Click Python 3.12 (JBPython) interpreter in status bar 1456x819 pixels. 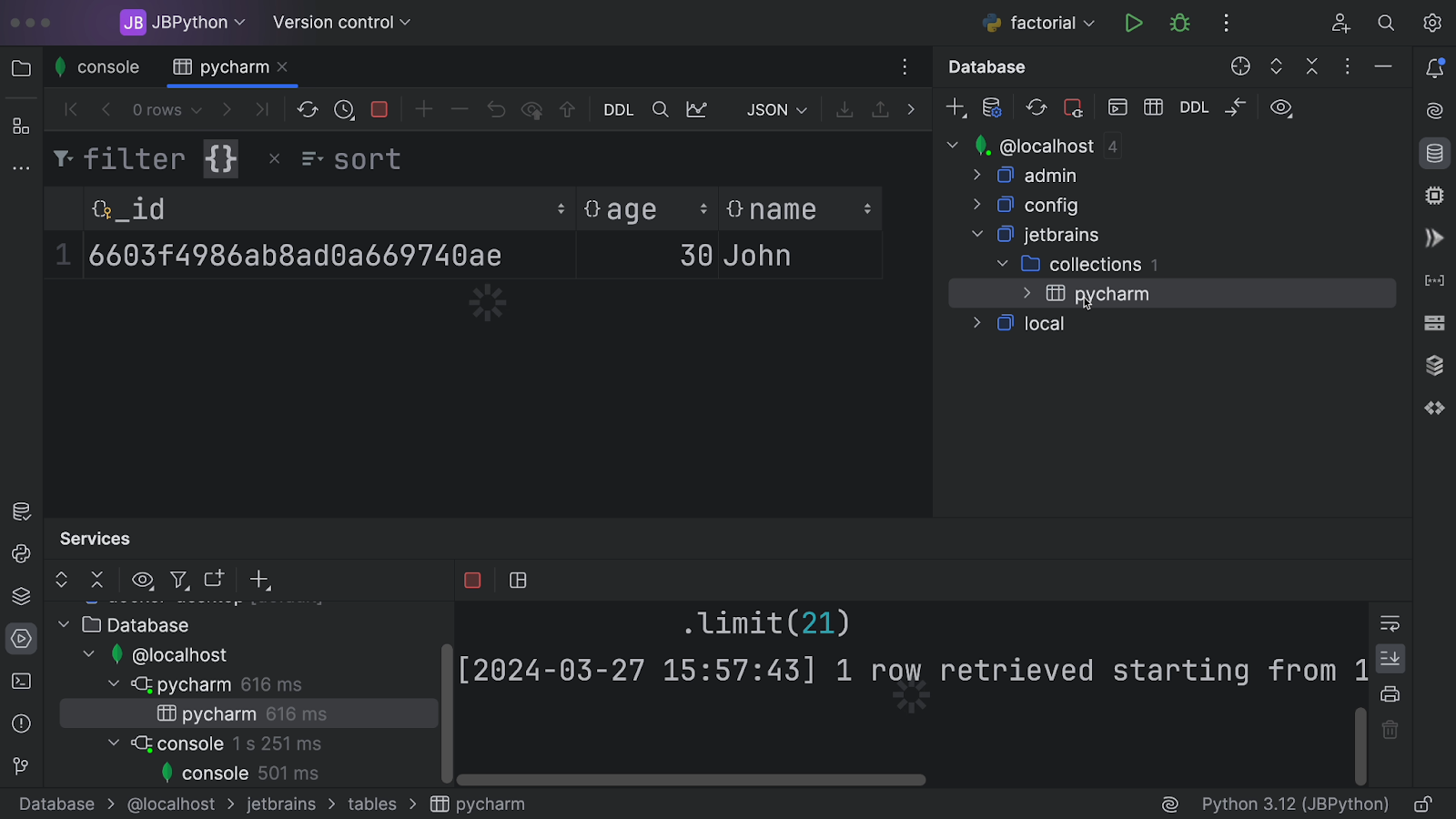coord(1295,804)
